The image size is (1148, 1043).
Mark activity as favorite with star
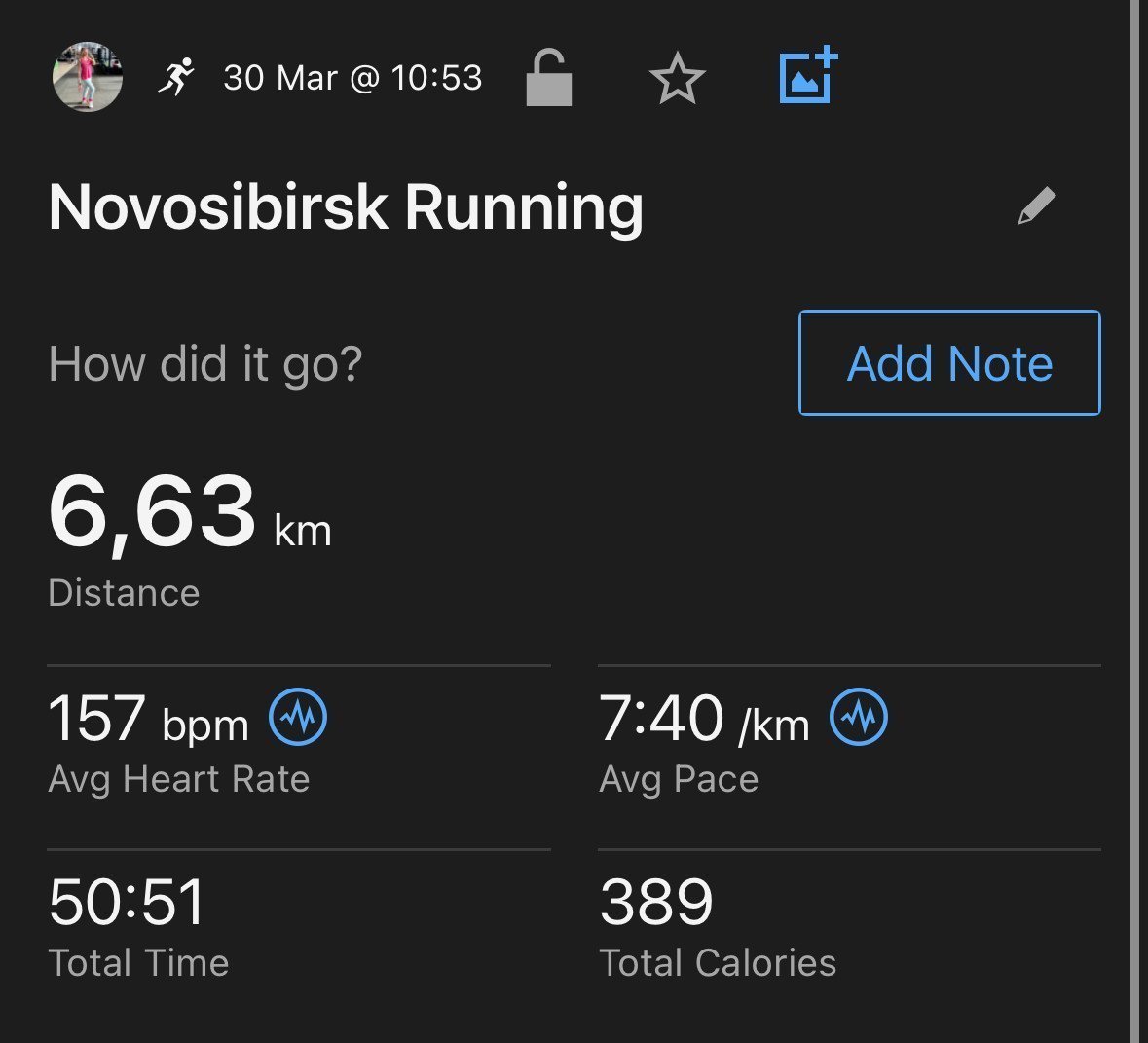click(678, 78)
